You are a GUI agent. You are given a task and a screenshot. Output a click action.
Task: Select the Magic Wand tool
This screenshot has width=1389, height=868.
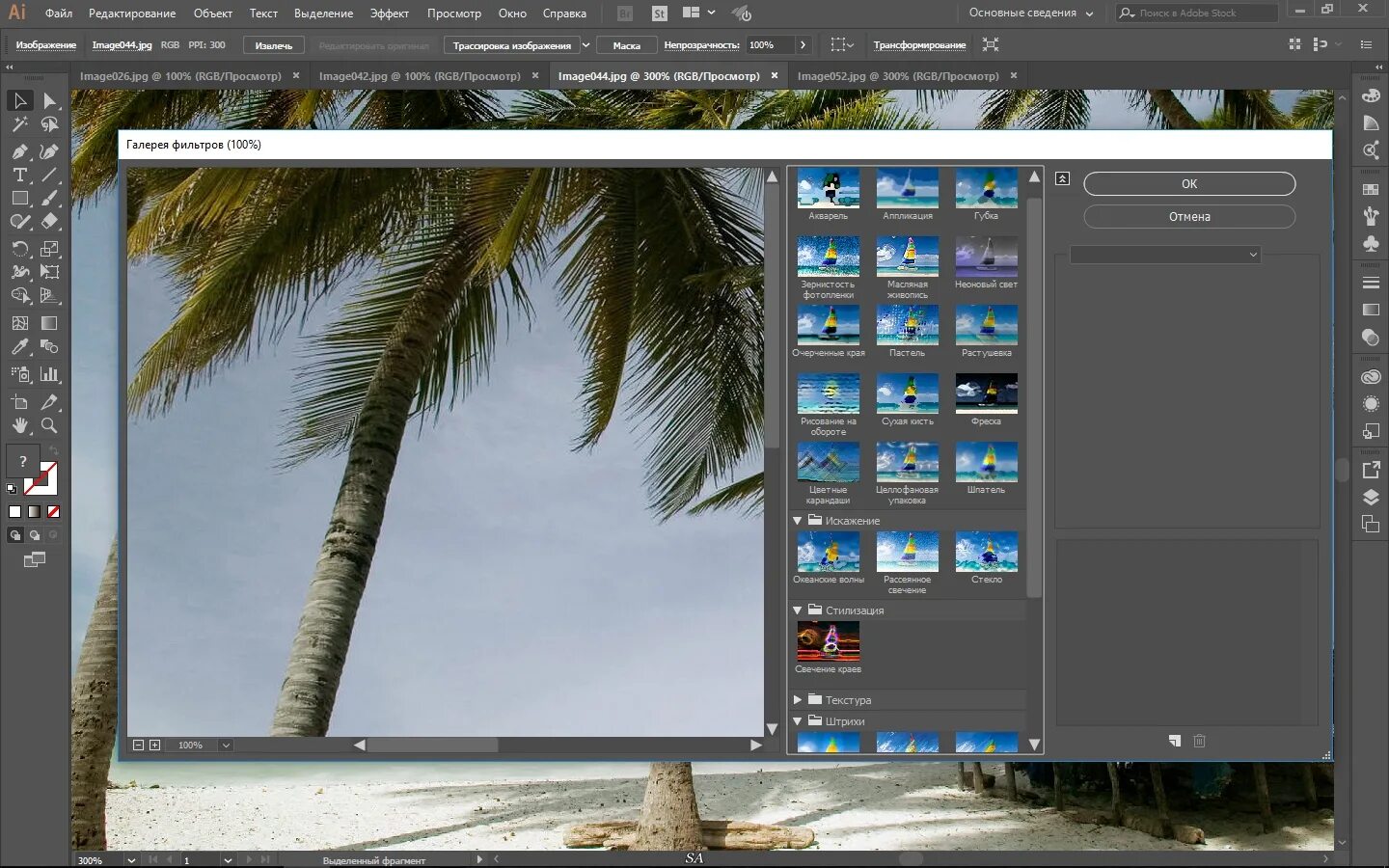point(19,124)
